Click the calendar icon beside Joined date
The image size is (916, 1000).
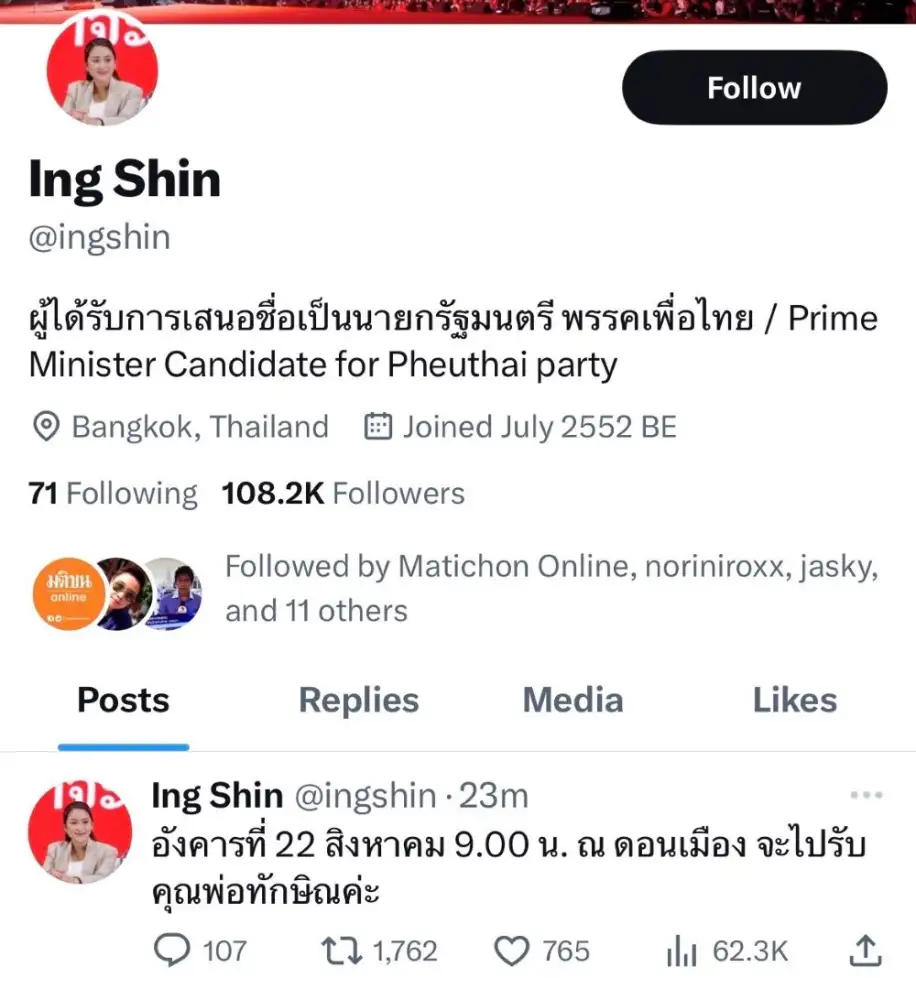point(377,428)
